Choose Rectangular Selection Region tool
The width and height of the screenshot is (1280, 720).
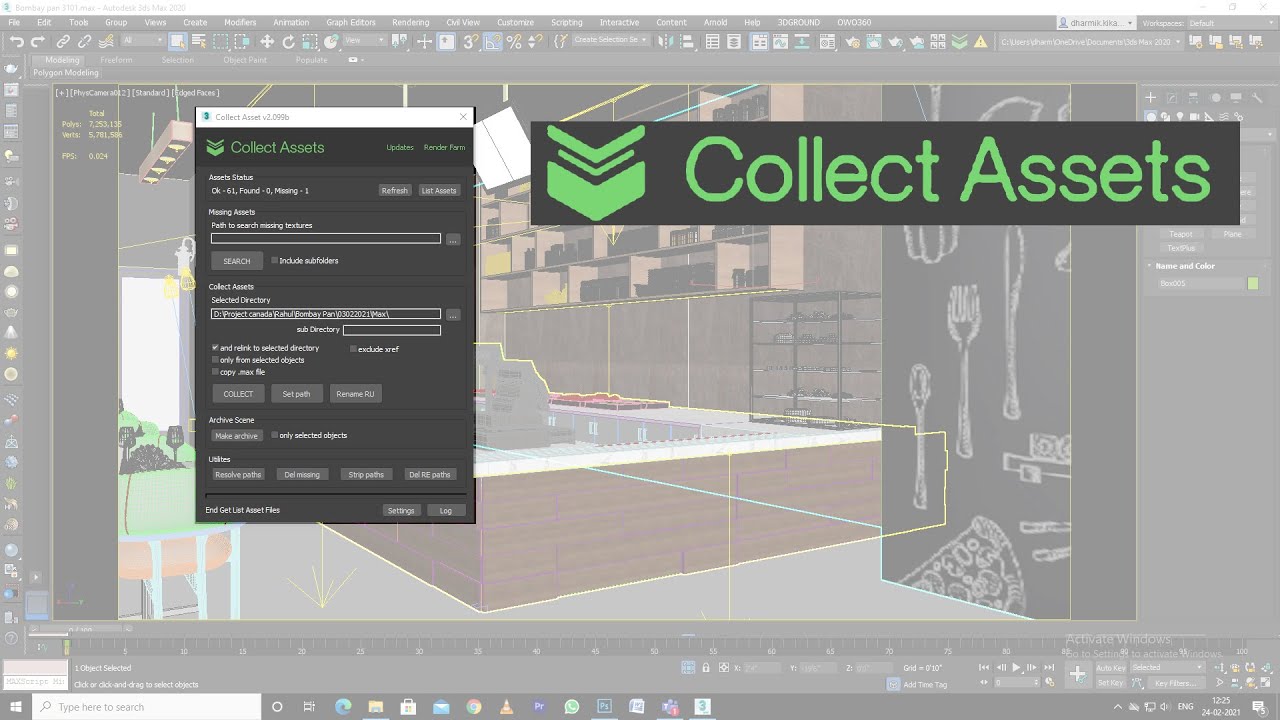[221, 41]
